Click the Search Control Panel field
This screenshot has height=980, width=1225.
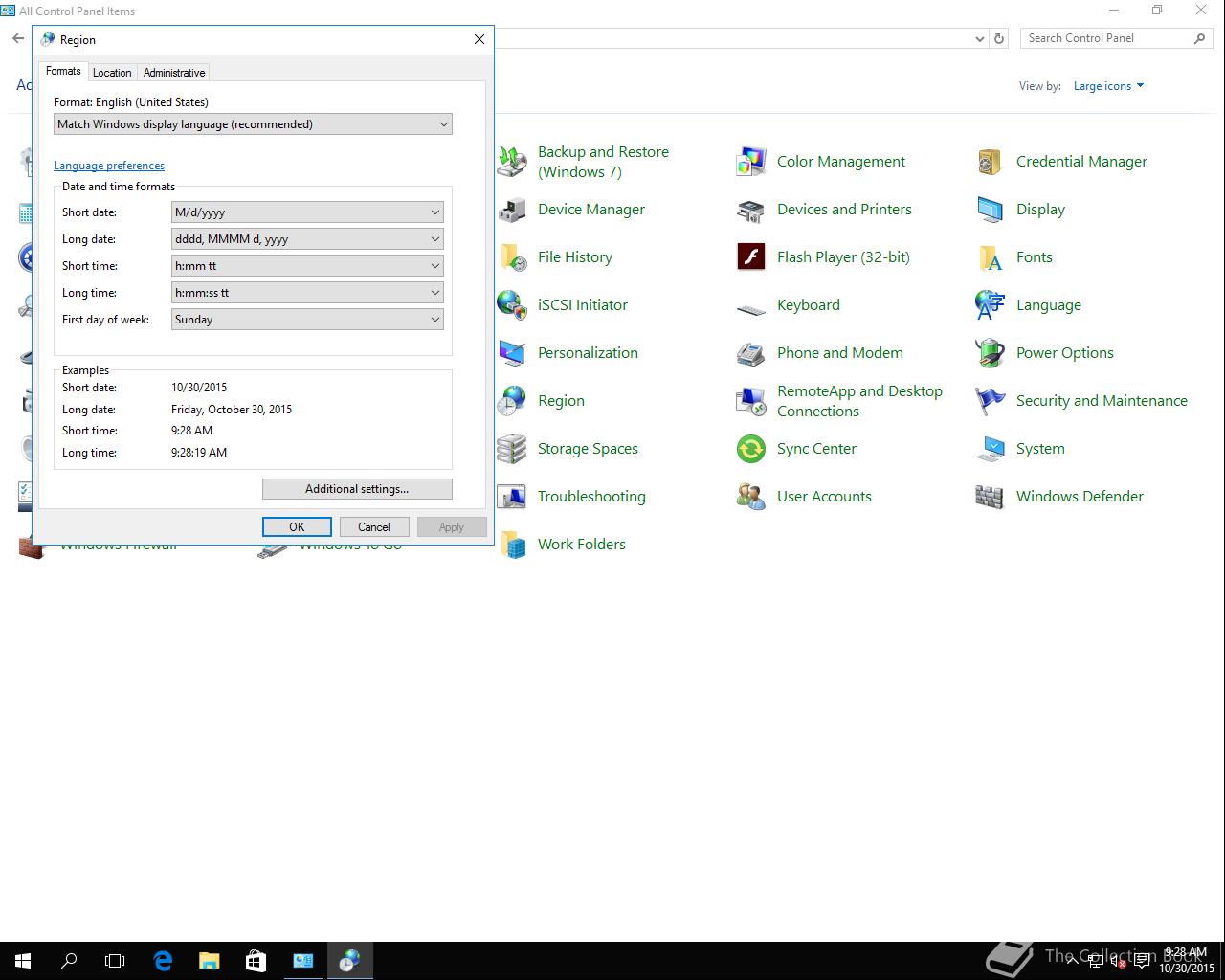(1106, 38)
